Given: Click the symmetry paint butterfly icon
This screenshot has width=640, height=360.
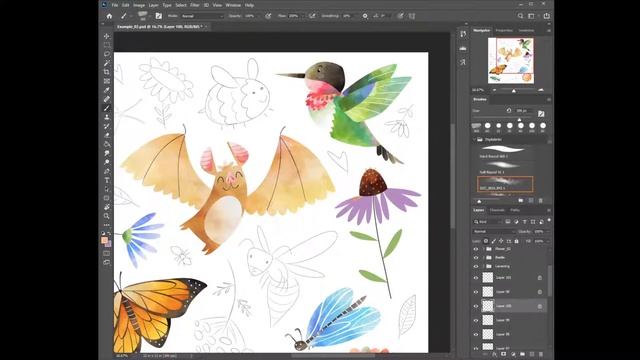Looking at the screenshot, I should coord(412,16).
